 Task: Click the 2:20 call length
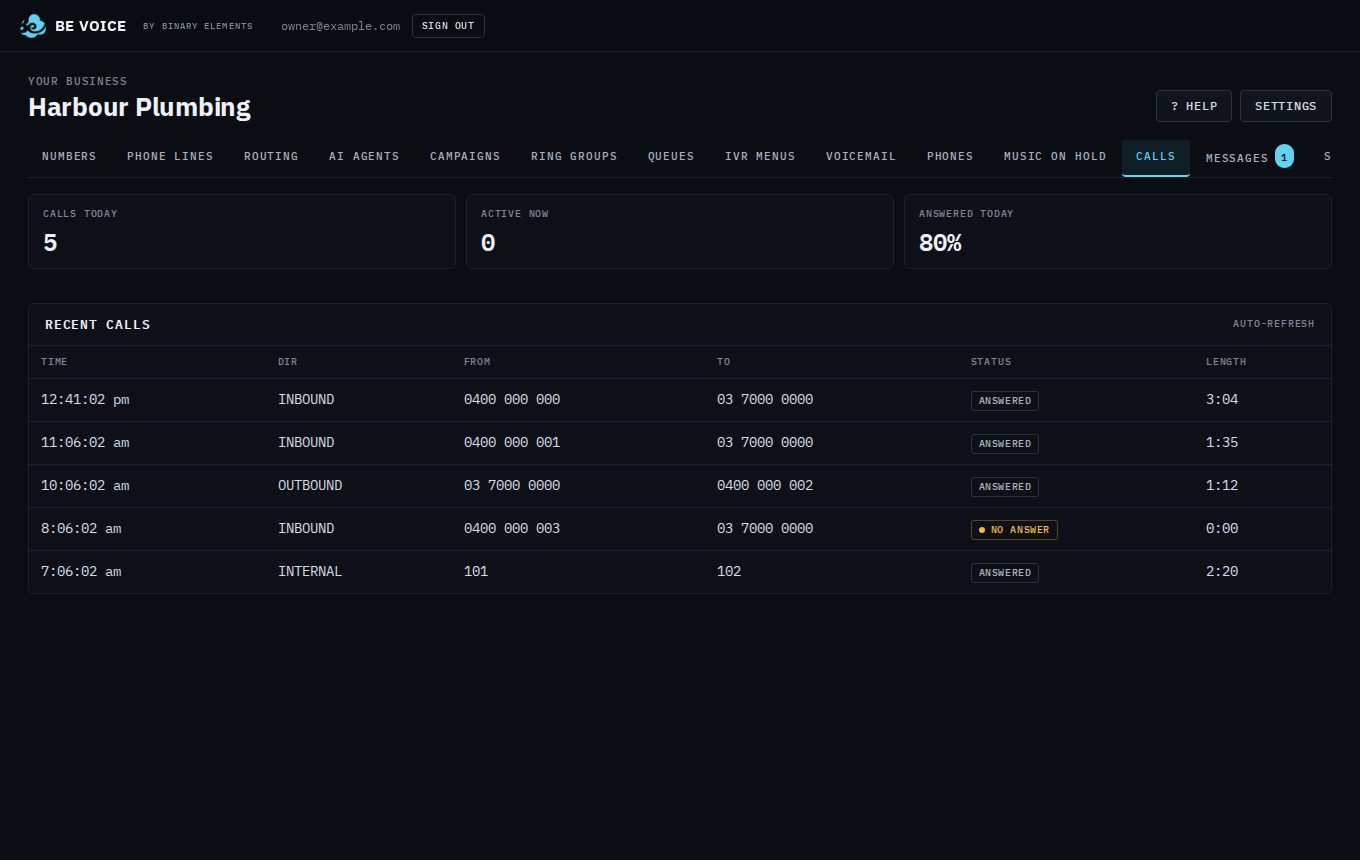click(x=1222, y=572)
